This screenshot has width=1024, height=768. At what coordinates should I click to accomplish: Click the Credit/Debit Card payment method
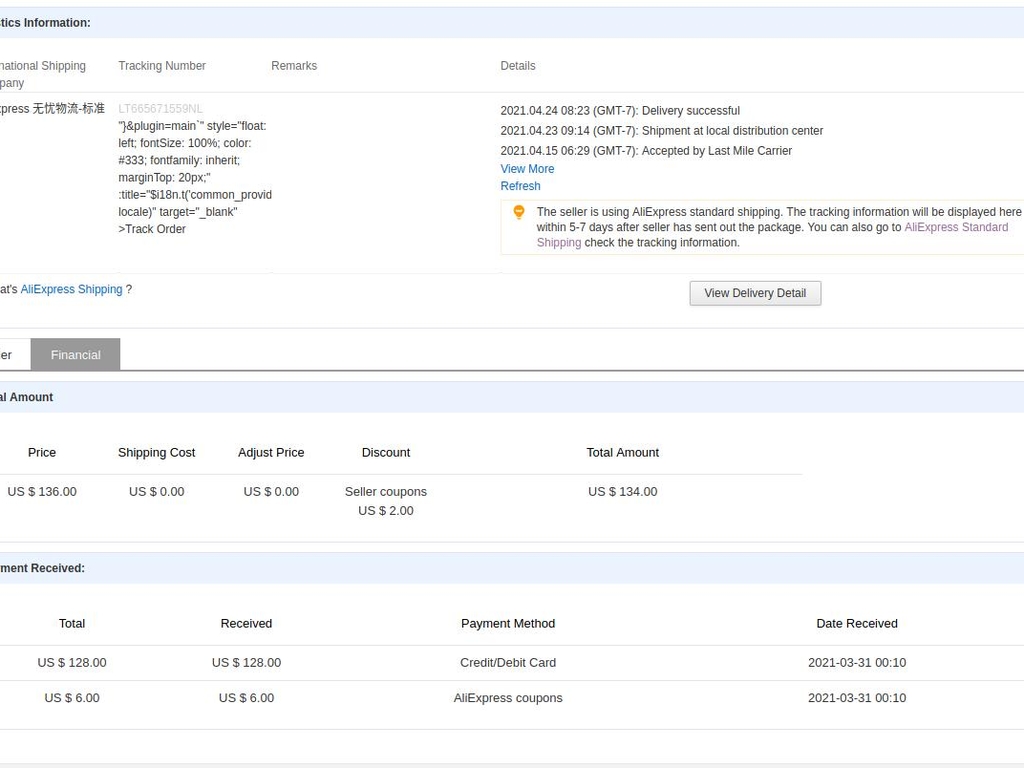pyautogui.click(x=507, y=662)
